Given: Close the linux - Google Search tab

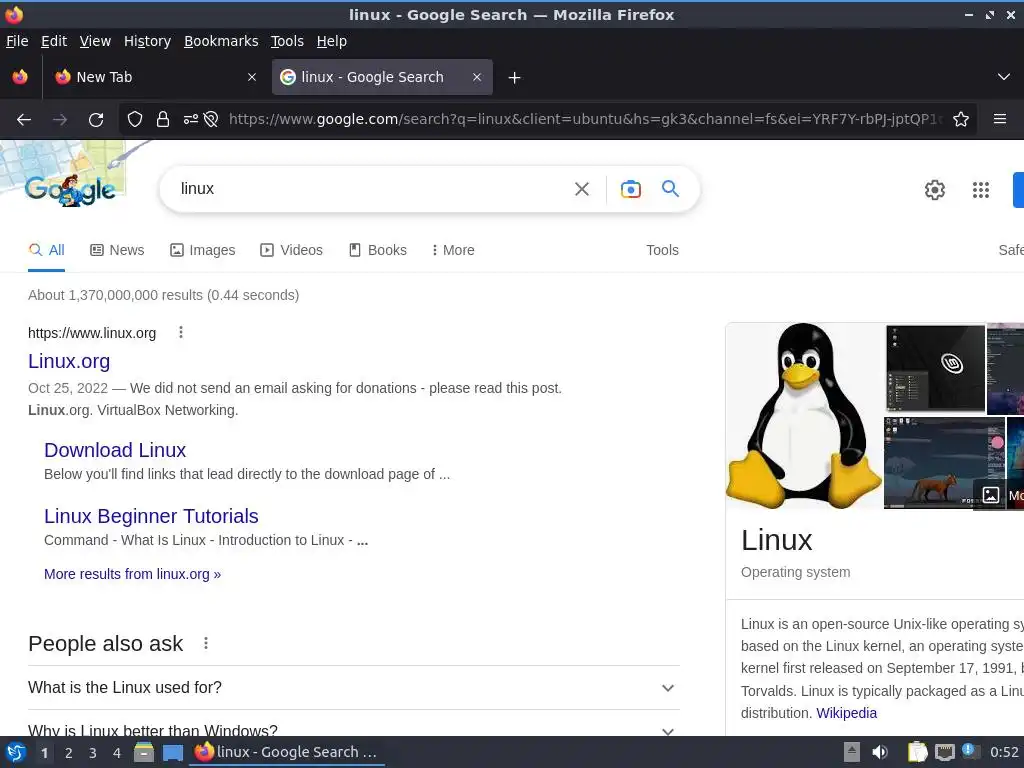Looking at the screenshot, I should pos(477,77).
